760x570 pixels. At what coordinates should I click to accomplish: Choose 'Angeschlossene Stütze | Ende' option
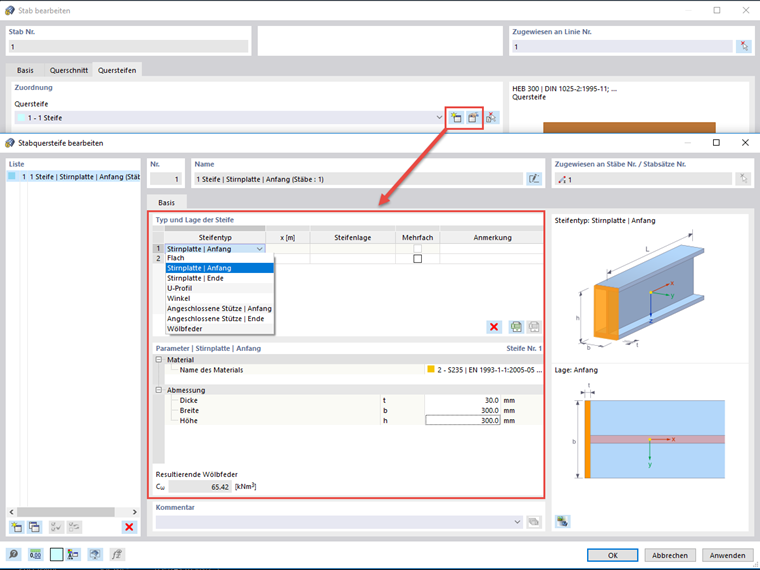pos(220,319)
